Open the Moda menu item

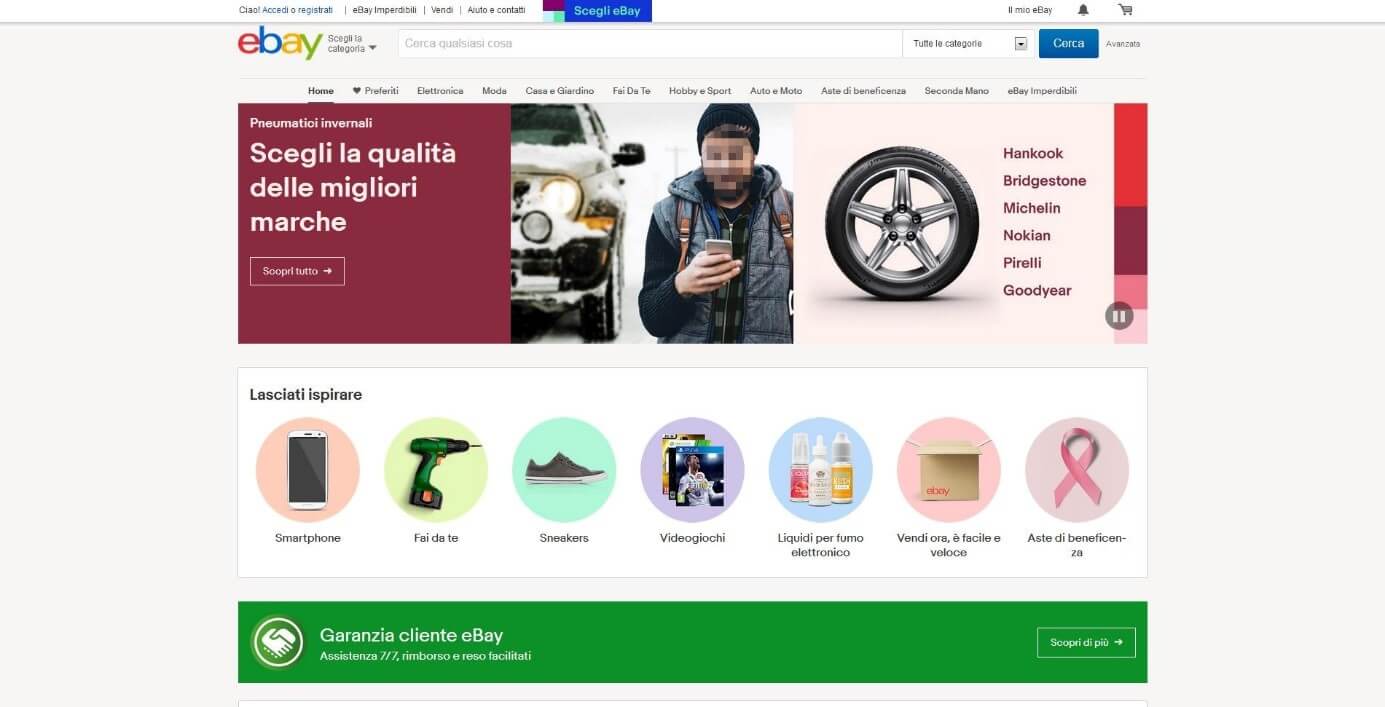pyautogui.click(x=494, y=91)
